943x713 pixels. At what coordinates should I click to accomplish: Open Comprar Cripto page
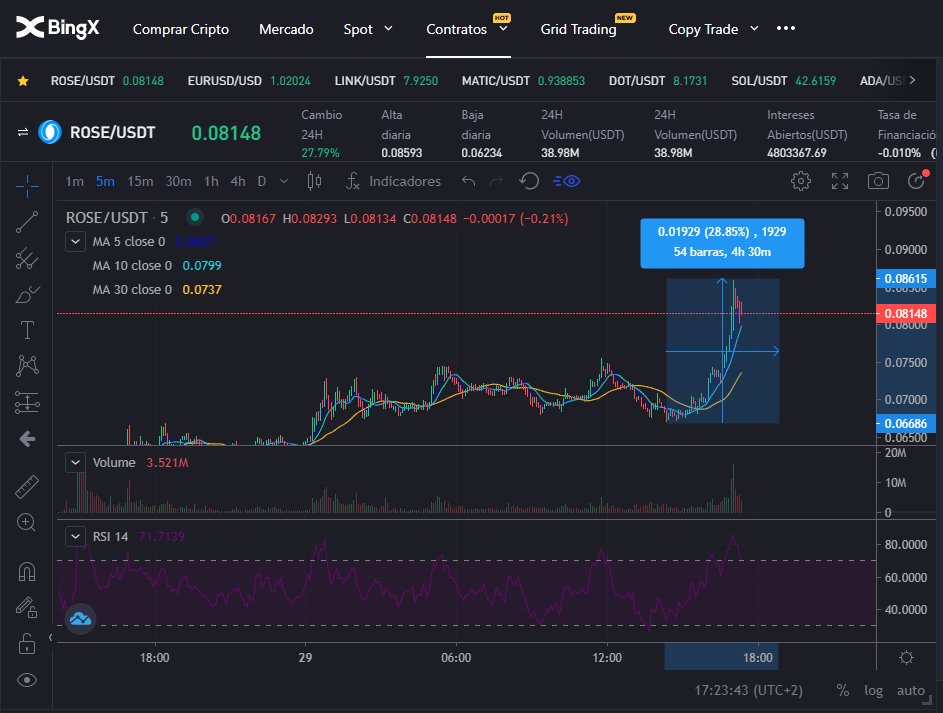[180, 29]
